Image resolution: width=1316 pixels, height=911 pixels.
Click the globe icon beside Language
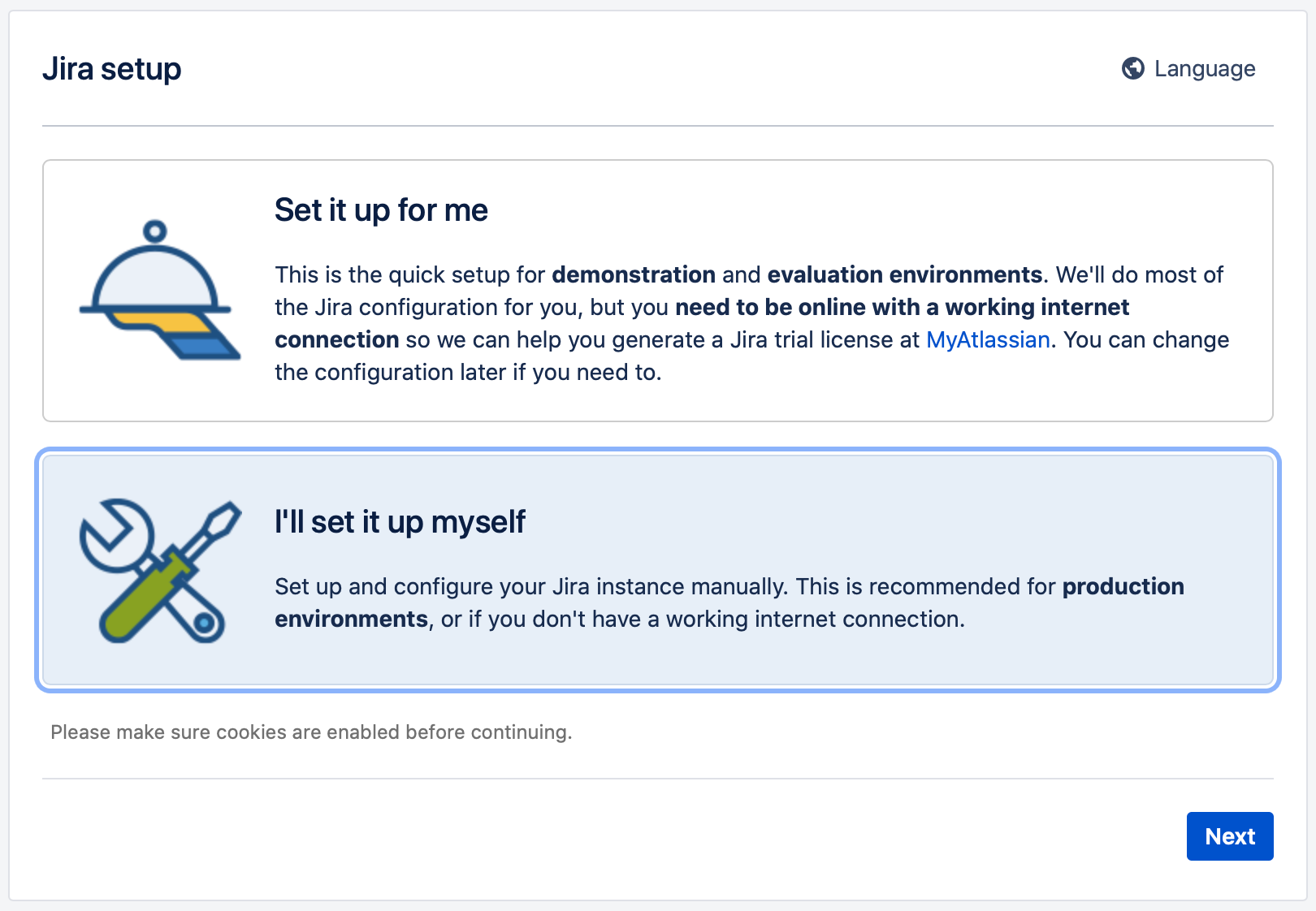[1132, 68]
